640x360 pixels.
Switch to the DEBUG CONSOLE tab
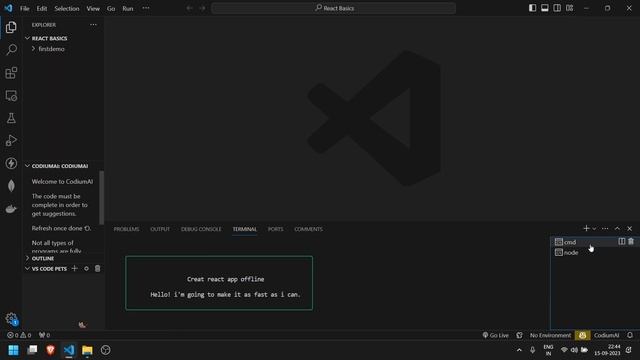201,229
